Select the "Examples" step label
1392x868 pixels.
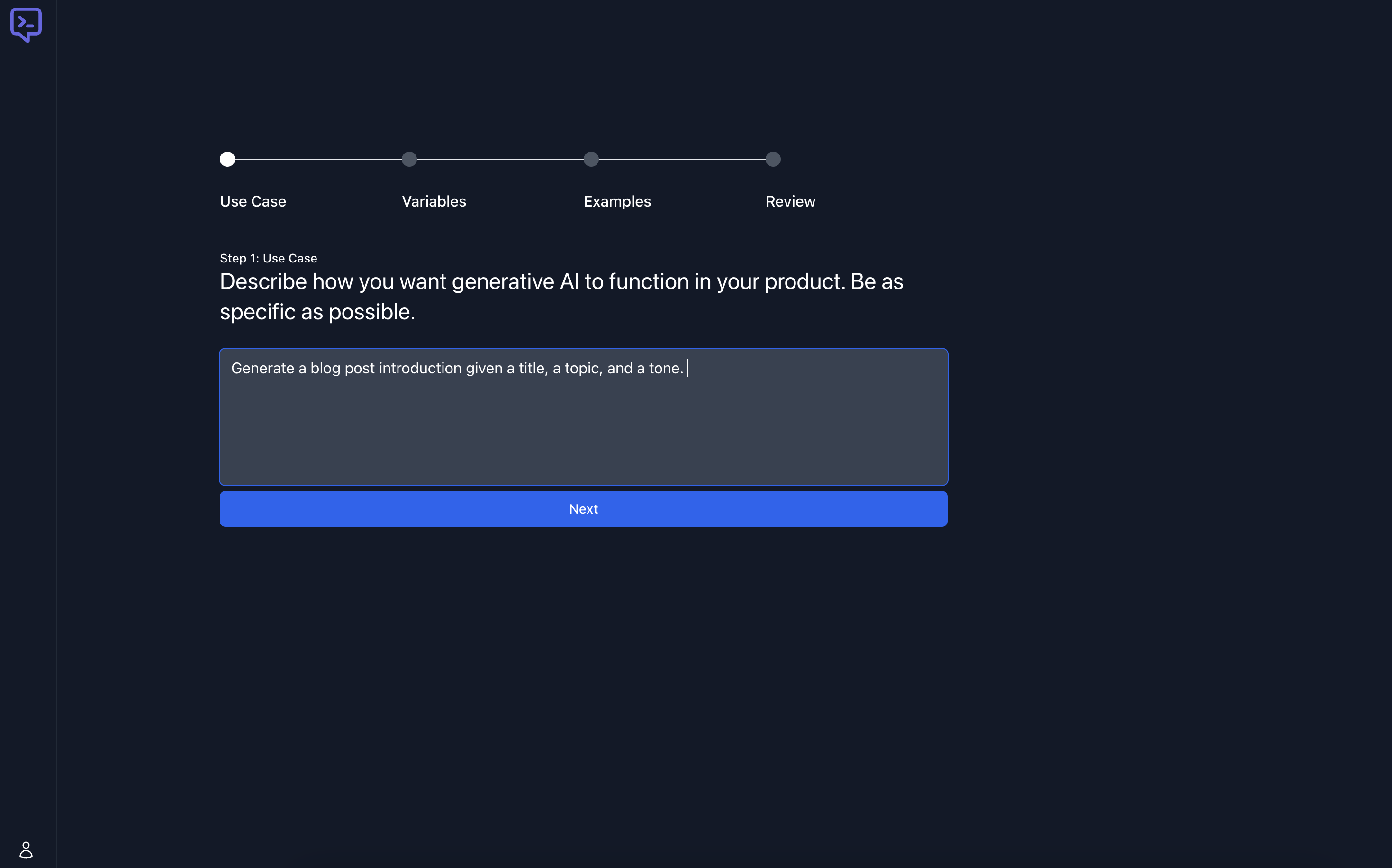617,201
